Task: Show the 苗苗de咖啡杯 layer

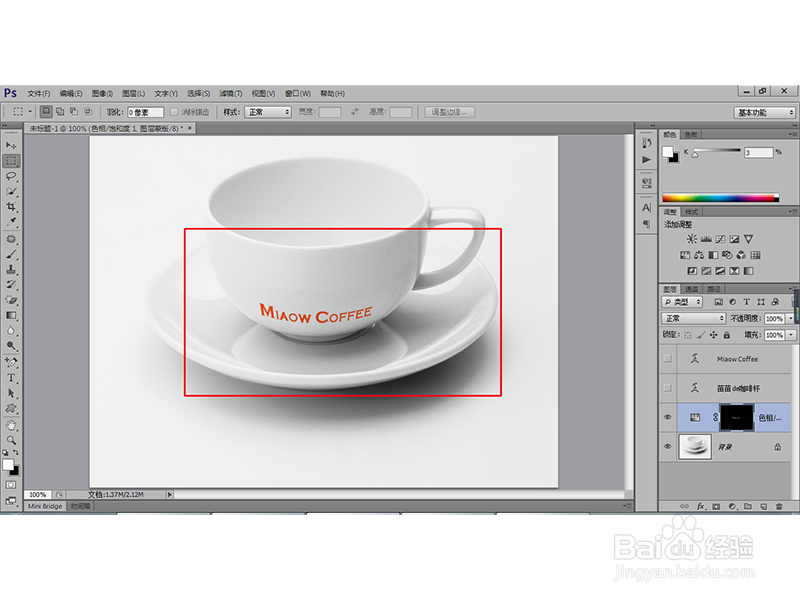Action: (x=667, y=388)
